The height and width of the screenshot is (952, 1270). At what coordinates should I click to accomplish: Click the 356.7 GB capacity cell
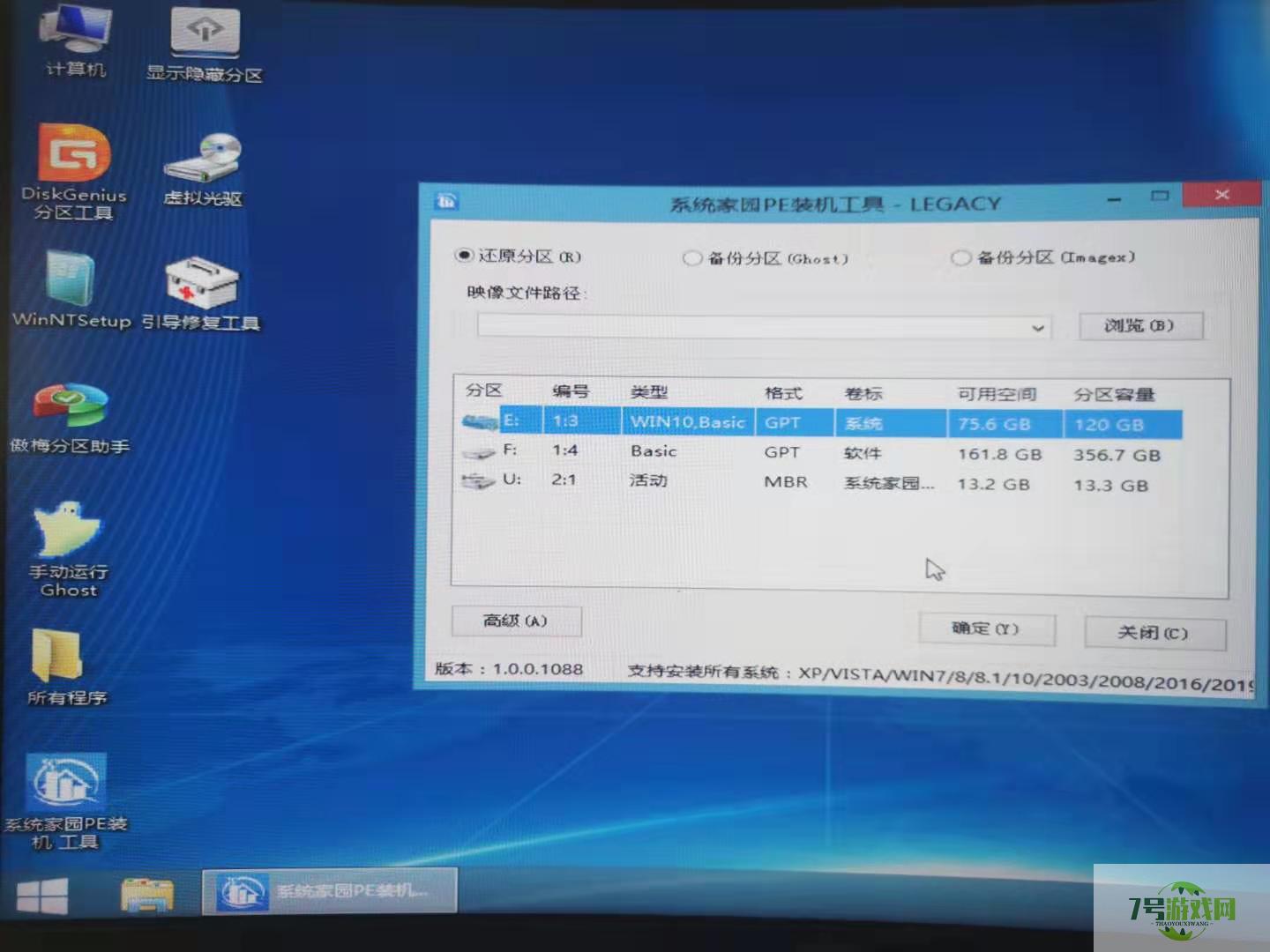coord(1117,456)
